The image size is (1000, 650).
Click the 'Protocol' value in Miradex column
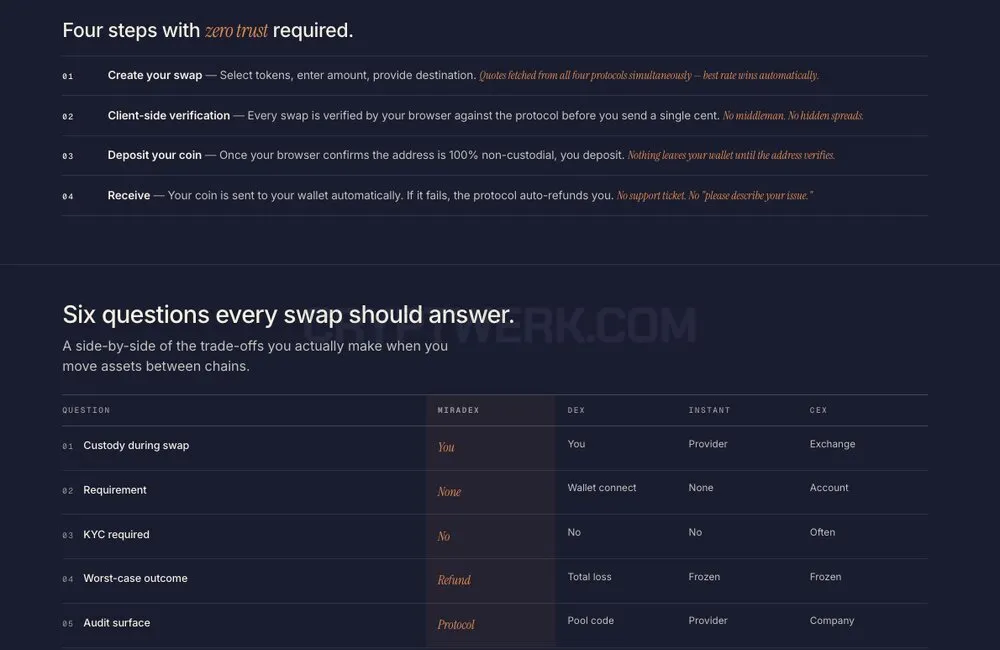coord(455,624)
